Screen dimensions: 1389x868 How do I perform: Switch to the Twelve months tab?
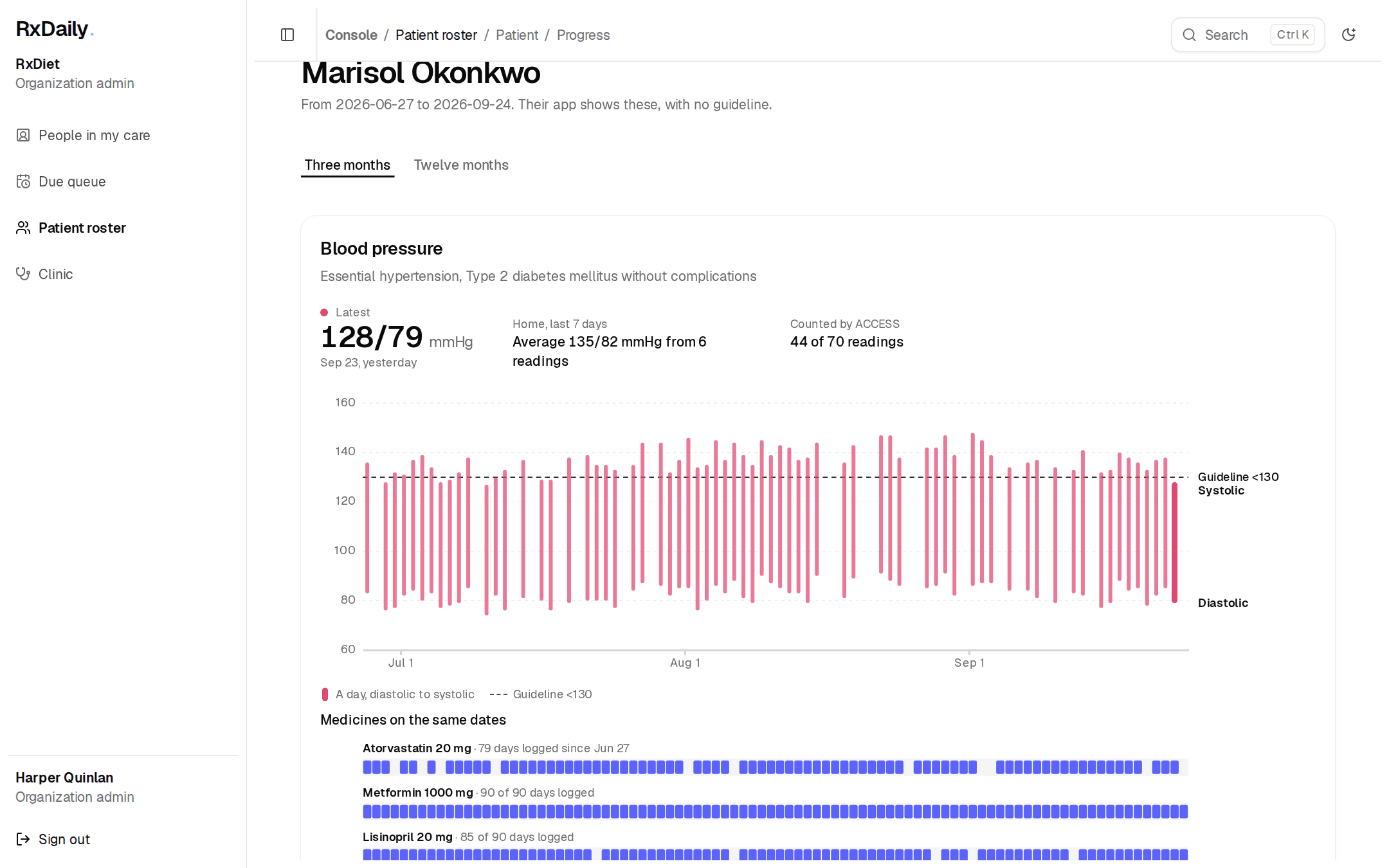click(x=461, y=165)
